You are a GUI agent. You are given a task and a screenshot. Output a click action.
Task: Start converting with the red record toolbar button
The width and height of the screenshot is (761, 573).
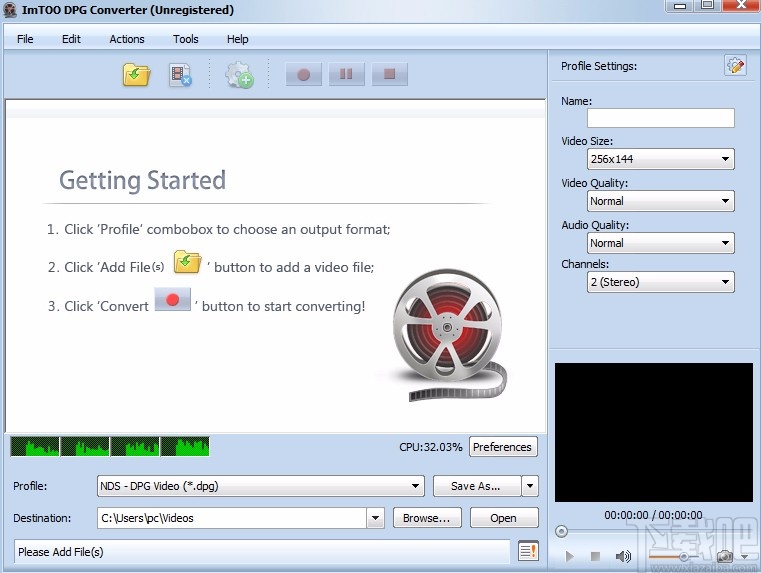[304, 74]
